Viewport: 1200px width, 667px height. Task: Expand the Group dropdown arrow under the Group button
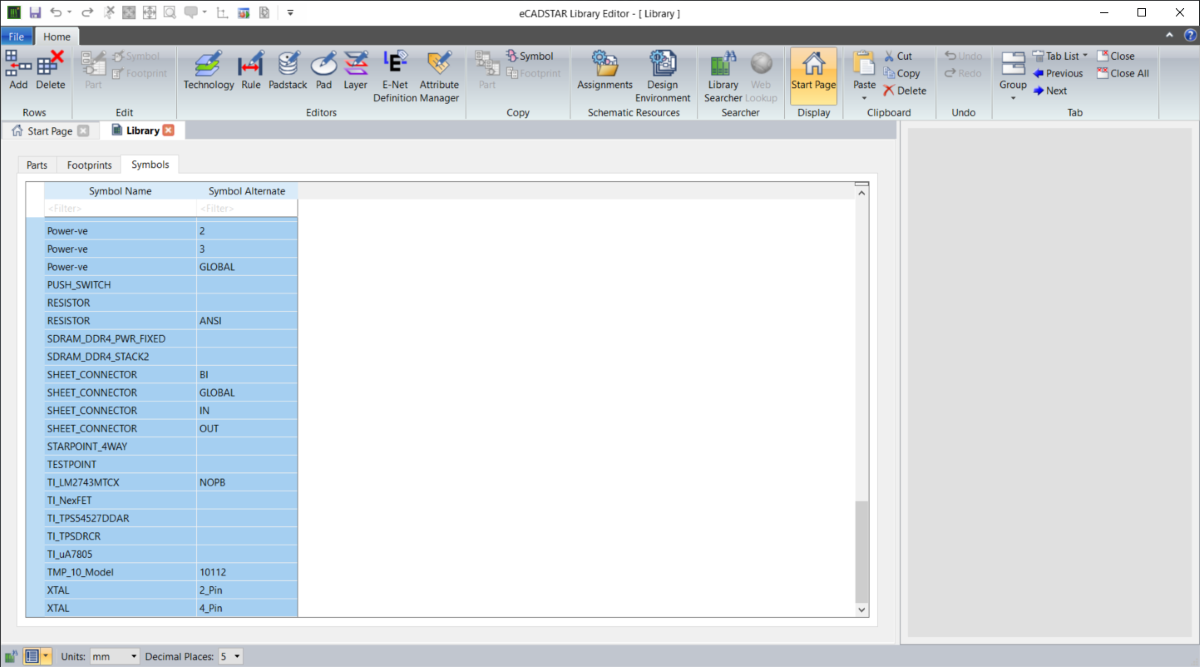click(1013, 97)
